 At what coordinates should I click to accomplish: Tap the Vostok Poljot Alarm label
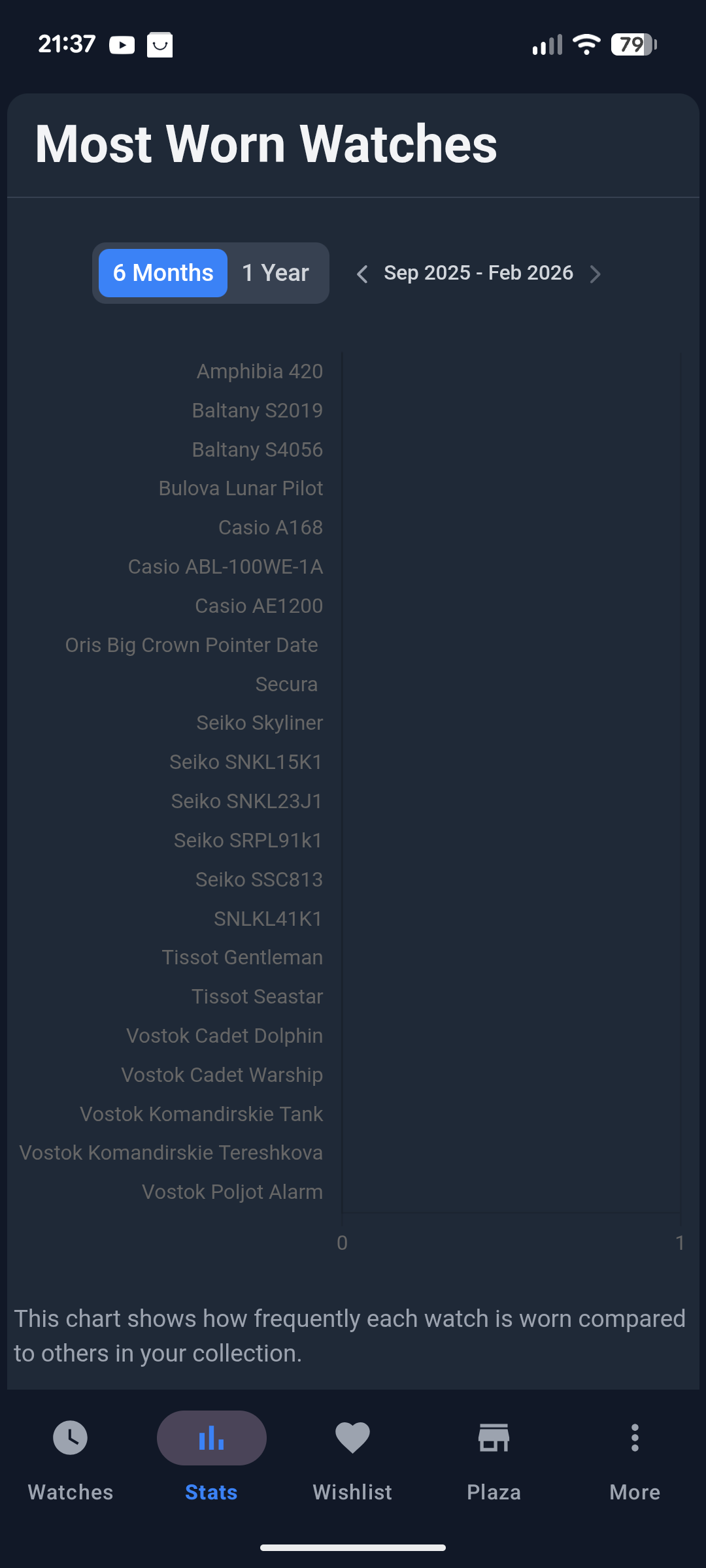pyautogui.click(x=232, y=1192)
